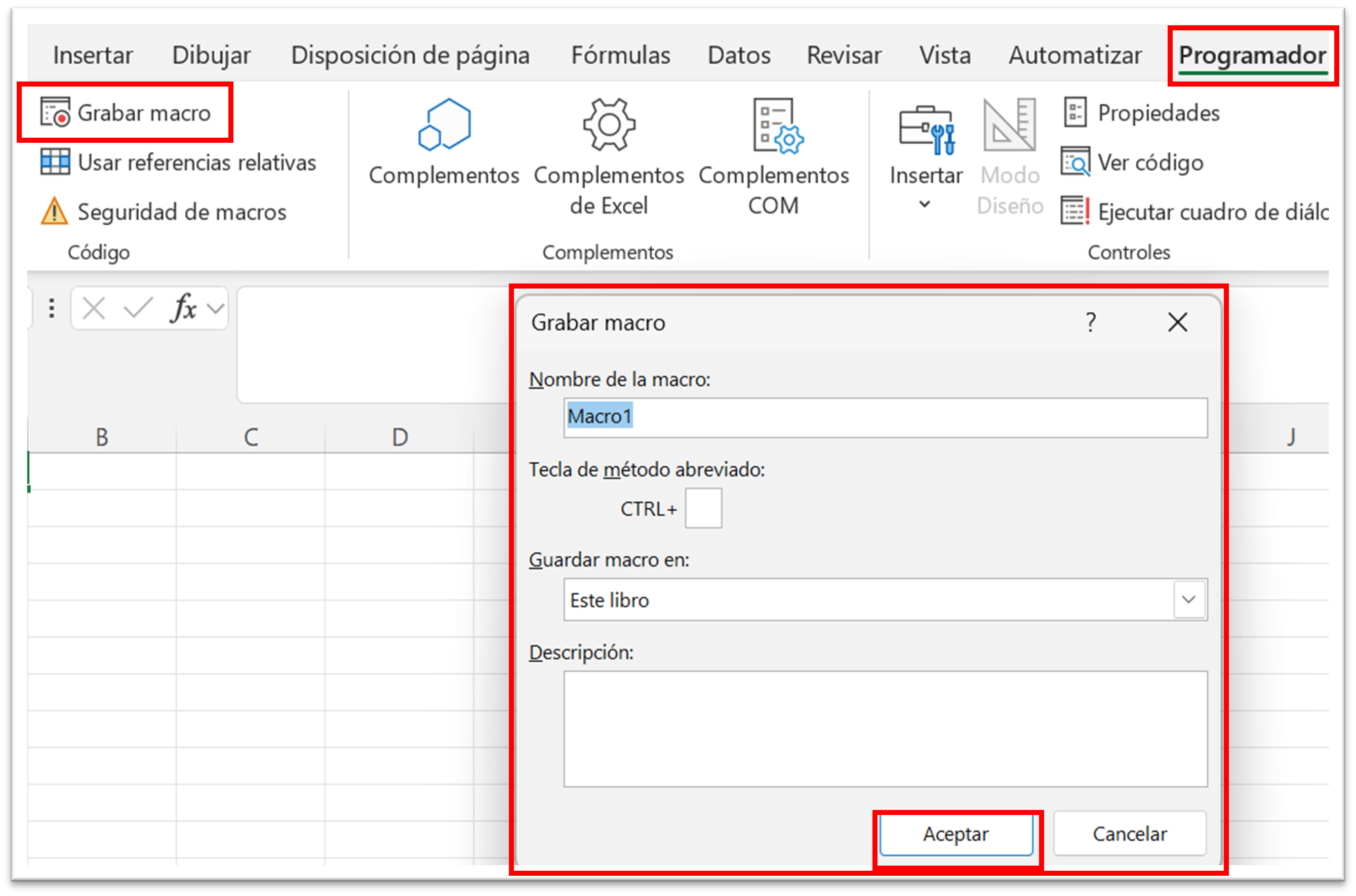
Task: Toggle Modo Diseño ruler icon
Action: pos(1009,125)
